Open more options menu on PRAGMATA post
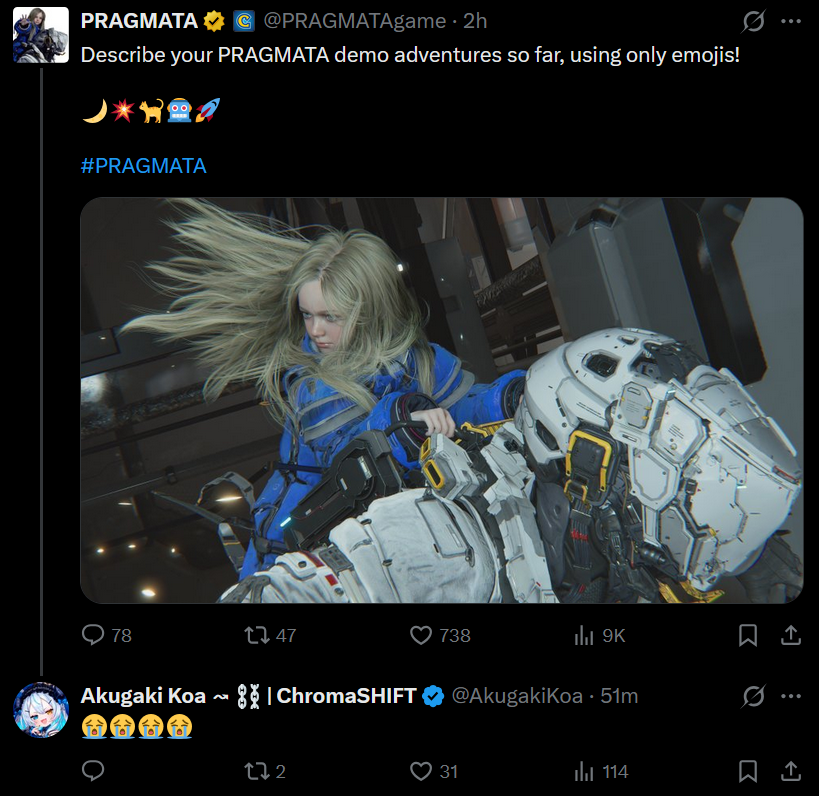Viewport: 819px width, 796px height. click(x=791, y=21)
